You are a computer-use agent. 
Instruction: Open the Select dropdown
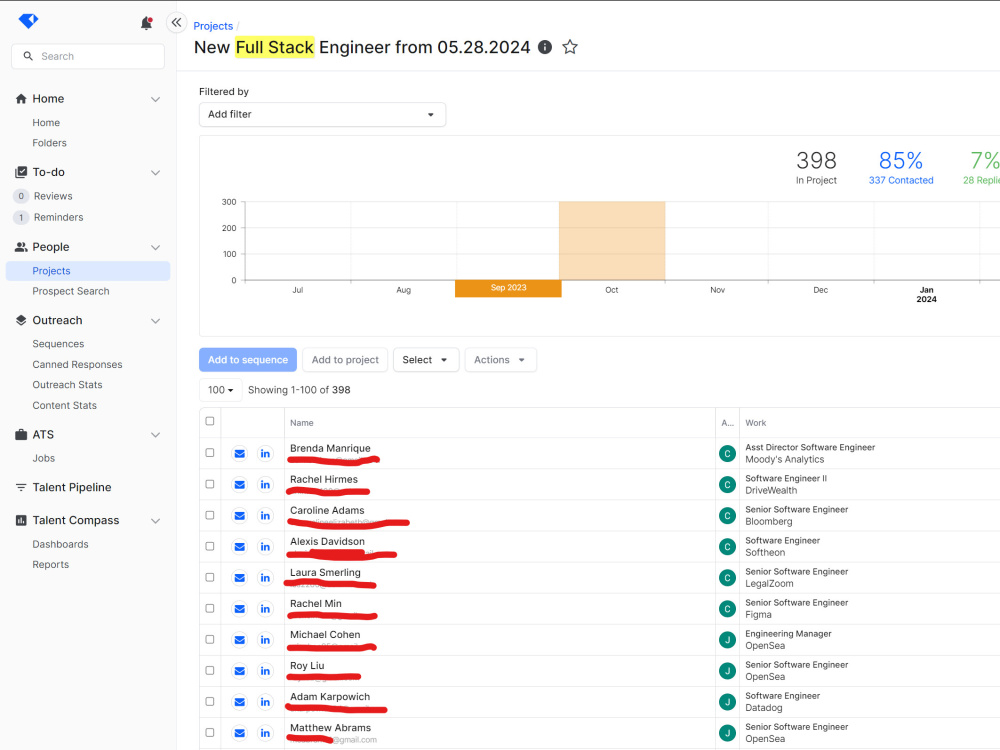coord(425,360)
